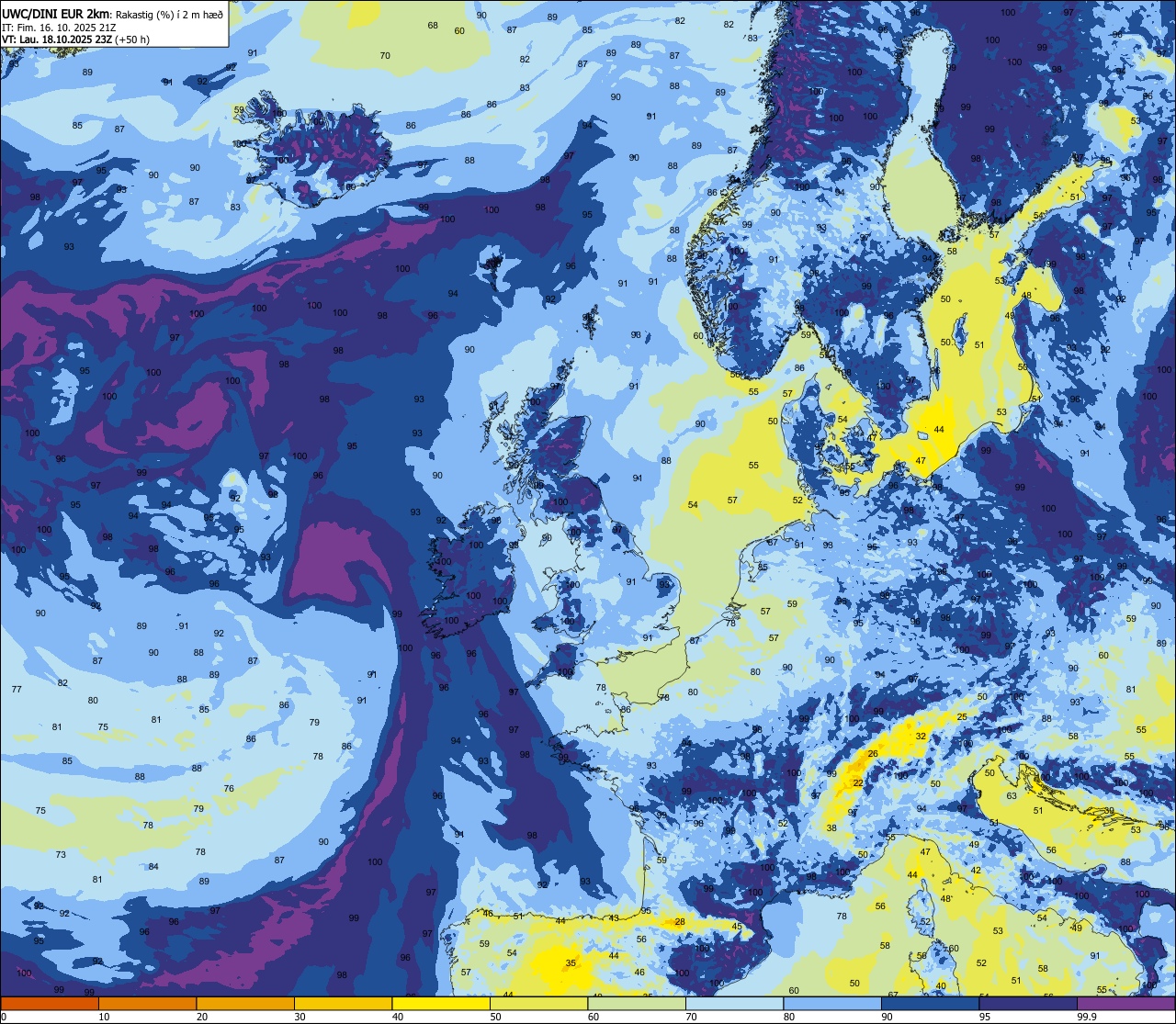Click the legend tick label '30'
1176x1024 pixels.
(300, 1017)
